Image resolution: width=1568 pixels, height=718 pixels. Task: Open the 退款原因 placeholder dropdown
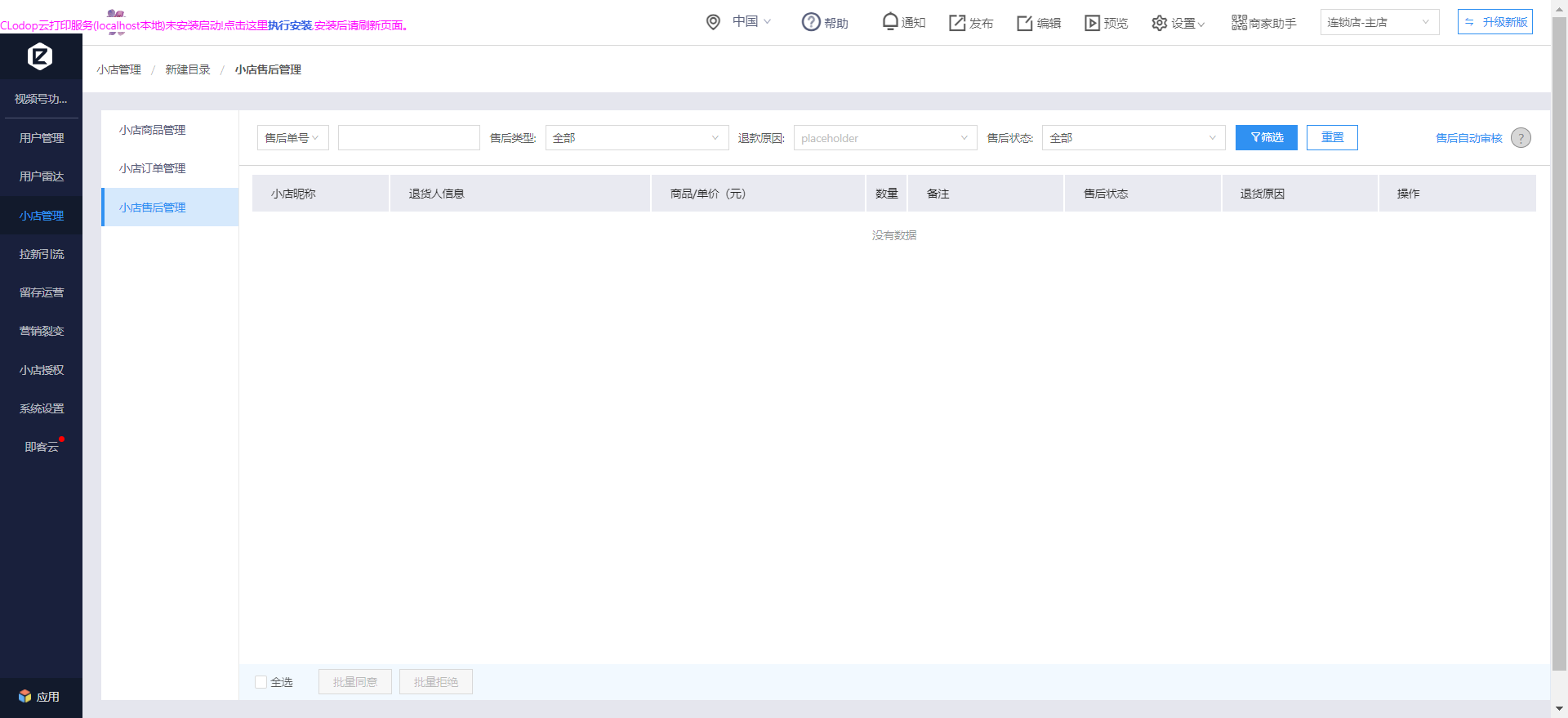click(x=885, y=138)
